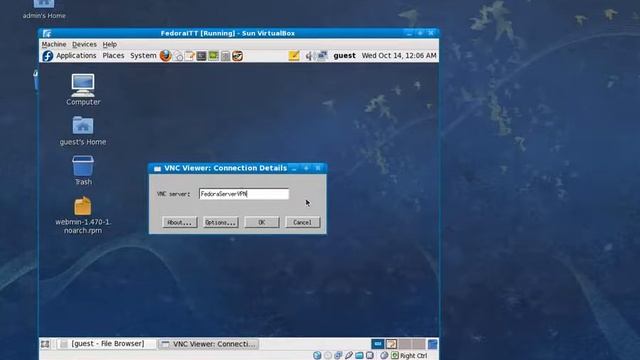
Task: Click the orange application launcher icon in panel
Action: point(237,56)
